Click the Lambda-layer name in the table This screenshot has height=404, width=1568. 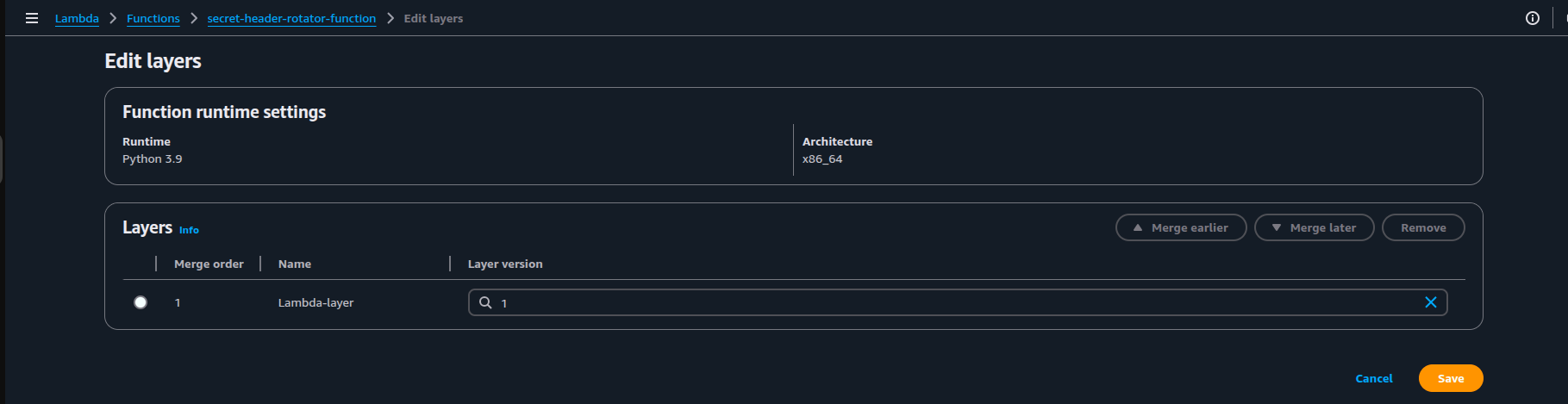coord(315,302)
